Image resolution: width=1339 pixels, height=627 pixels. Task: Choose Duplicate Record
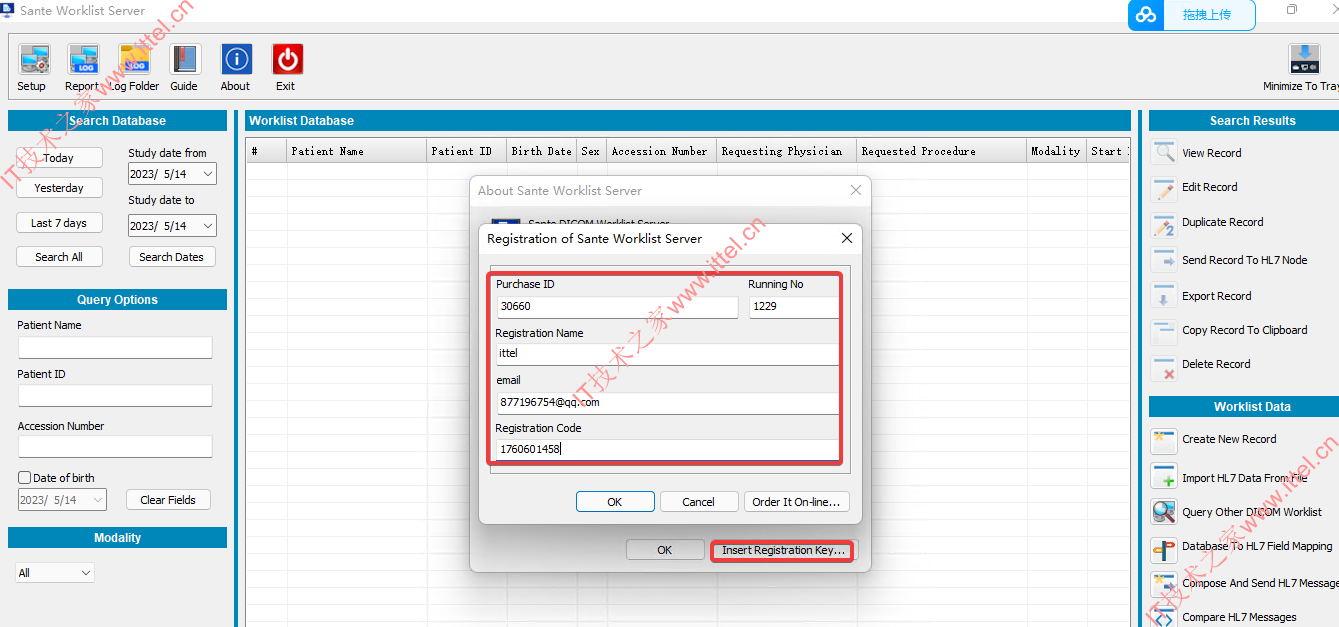1222,222
